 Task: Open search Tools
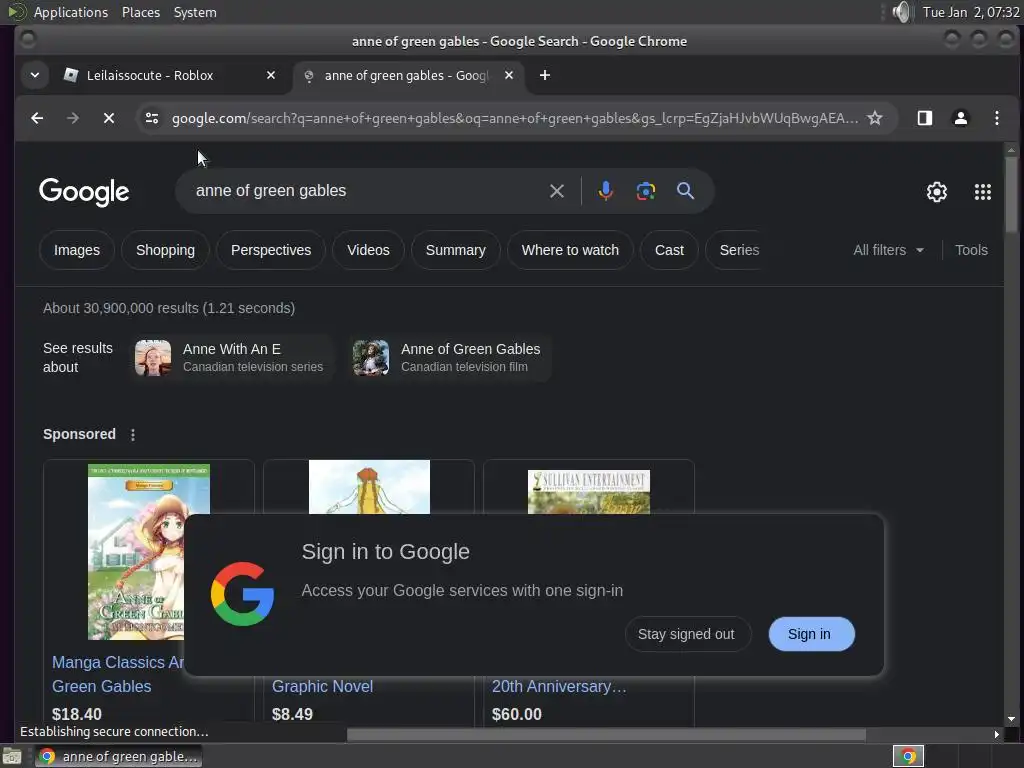971,250
